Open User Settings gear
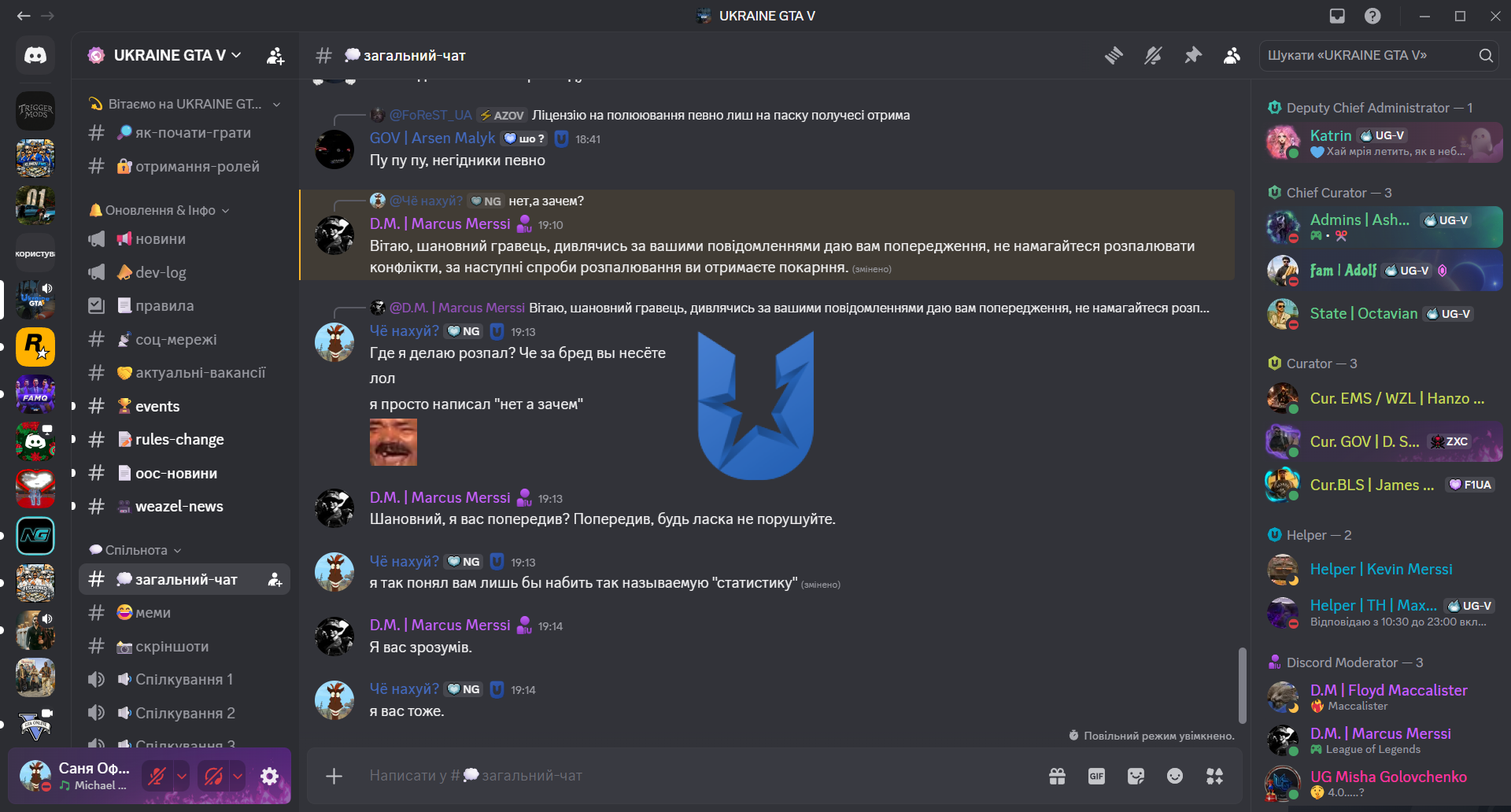The width and height of the screenshot is (1511, 812). pos(269,777)
